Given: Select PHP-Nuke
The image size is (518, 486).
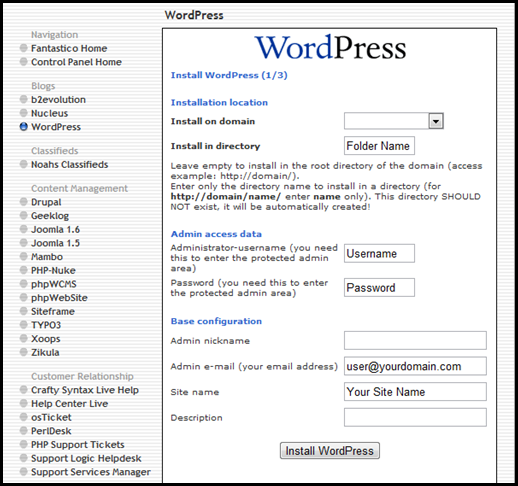Looking at the screenshot, I should pos(53,271).
